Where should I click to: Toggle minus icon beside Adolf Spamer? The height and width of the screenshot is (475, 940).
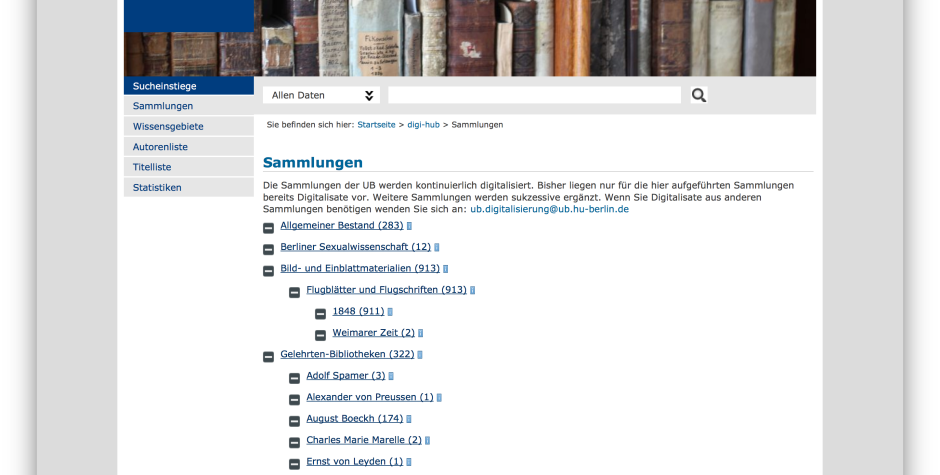click(294, 378)
